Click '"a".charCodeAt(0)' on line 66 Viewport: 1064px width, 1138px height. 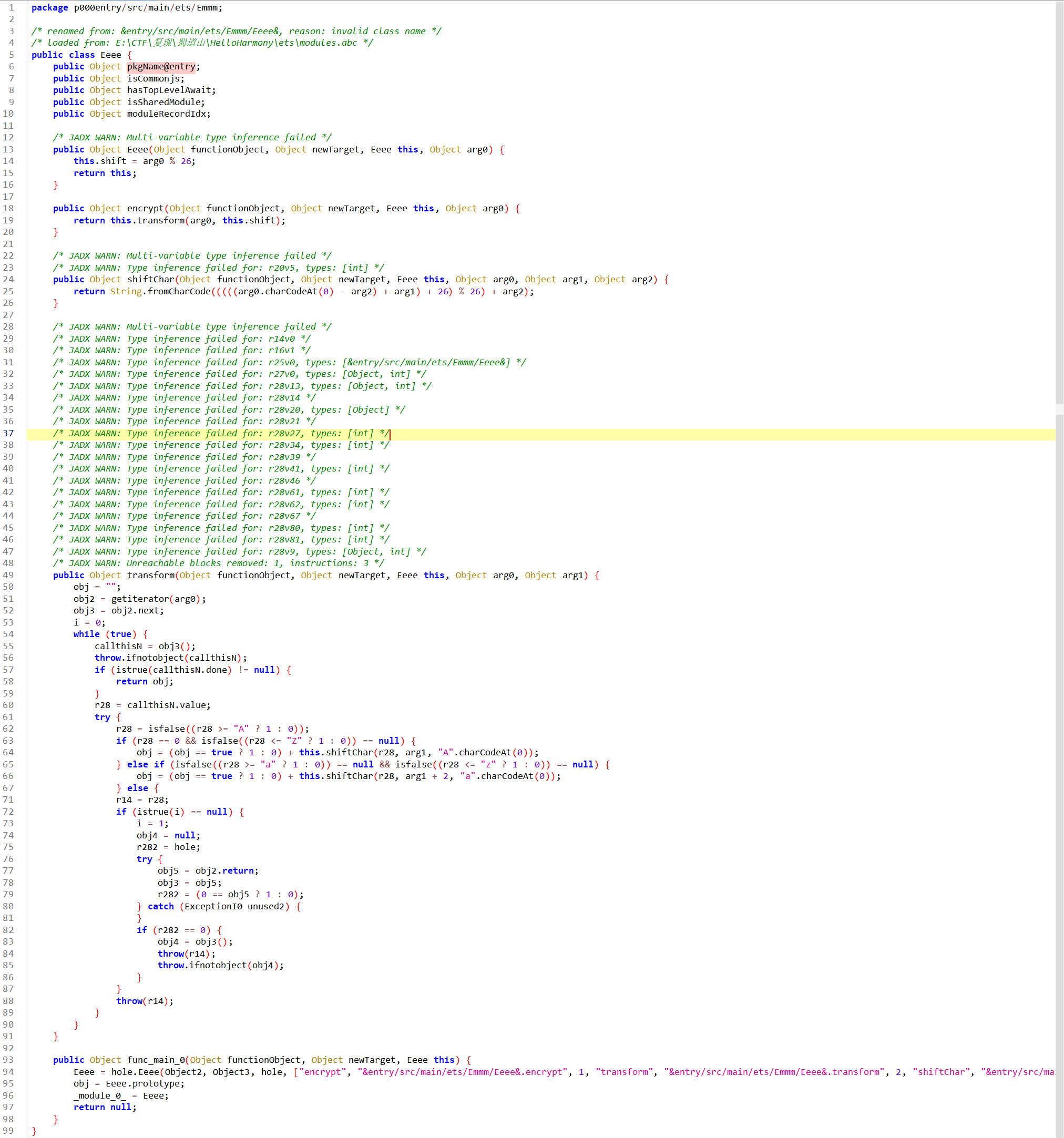coord(508,776)
